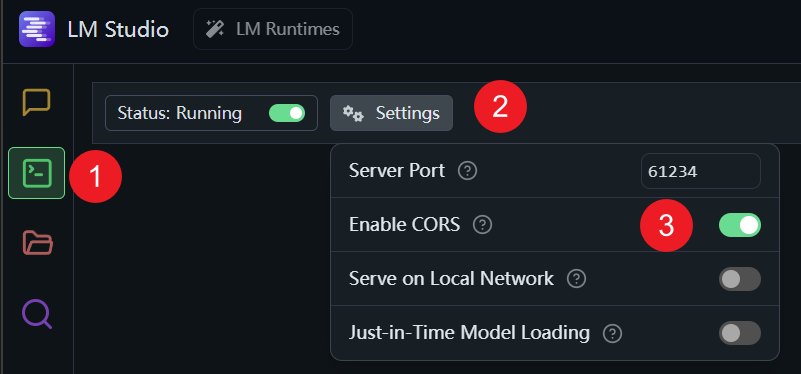Click the LM Studio logo icon

coord(37,29)
